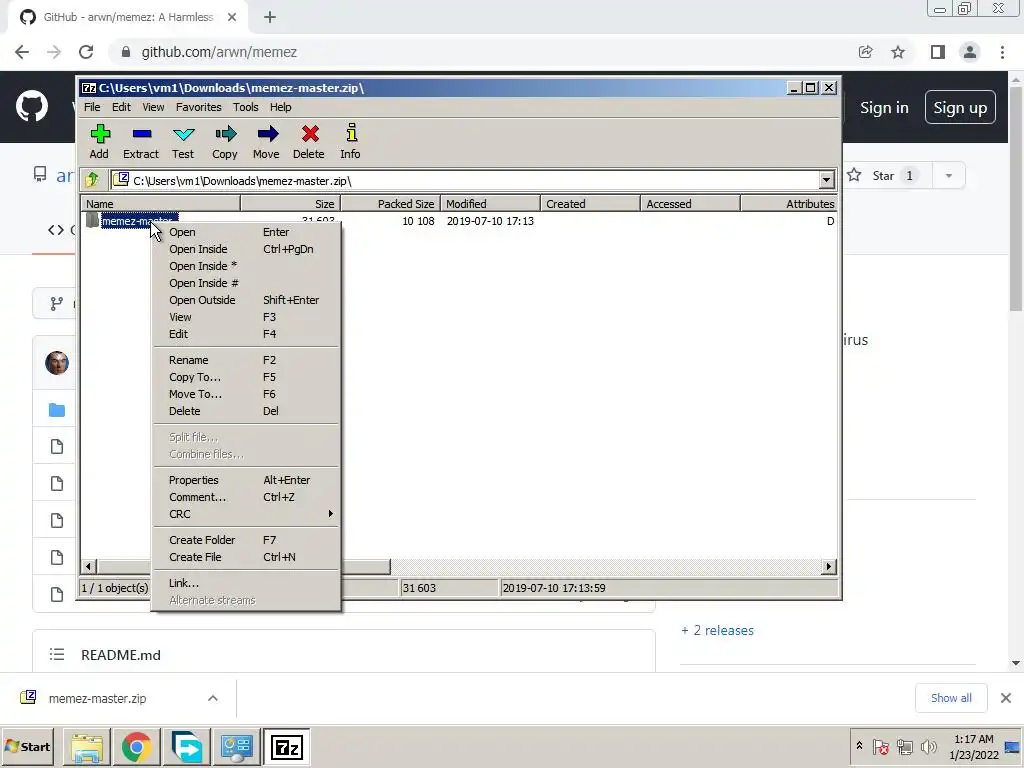Open memez-master.zip download item
The width and height of the screenshot is (1024, 768).
tap(98, 698)
